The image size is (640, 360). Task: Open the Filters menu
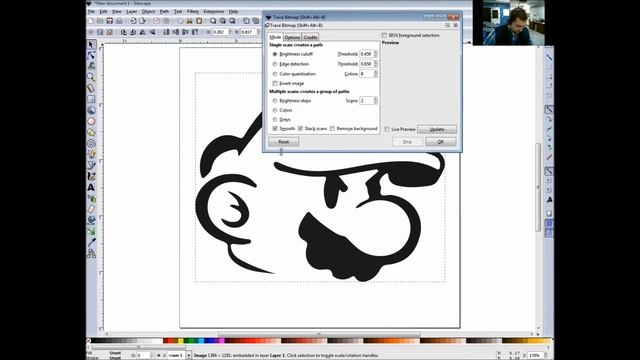click(x=192, y=11)
